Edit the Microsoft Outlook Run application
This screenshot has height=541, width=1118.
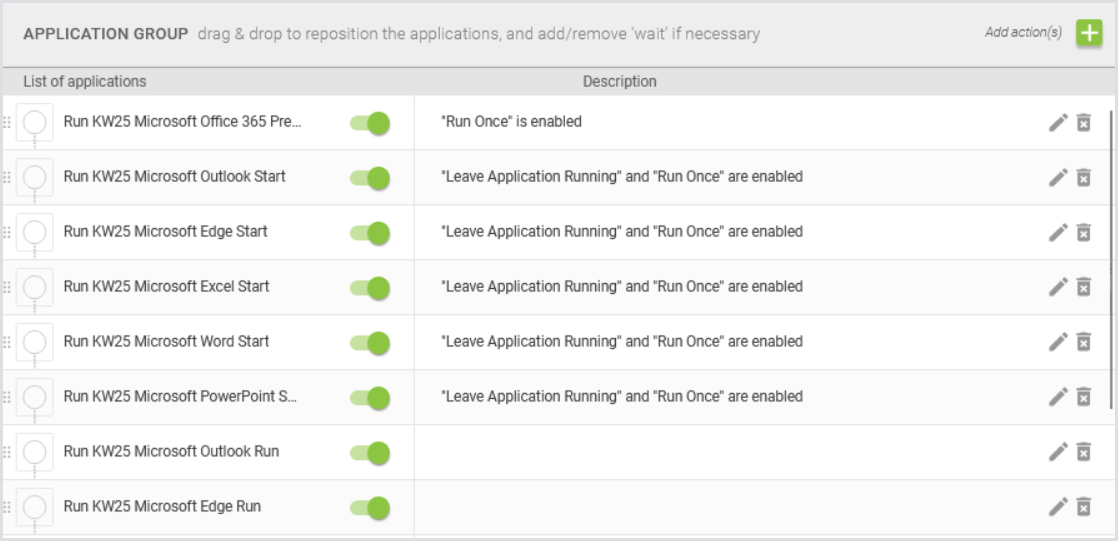pyautogui.click(x=1058, y=452)
